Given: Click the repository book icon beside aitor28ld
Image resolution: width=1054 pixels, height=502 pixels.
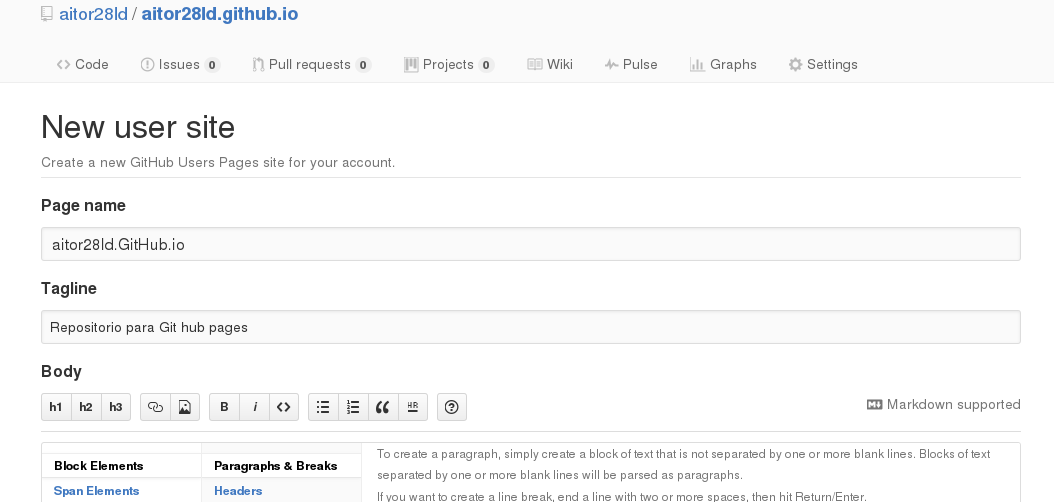Looking at the screenshot, I should coord(46,14).
